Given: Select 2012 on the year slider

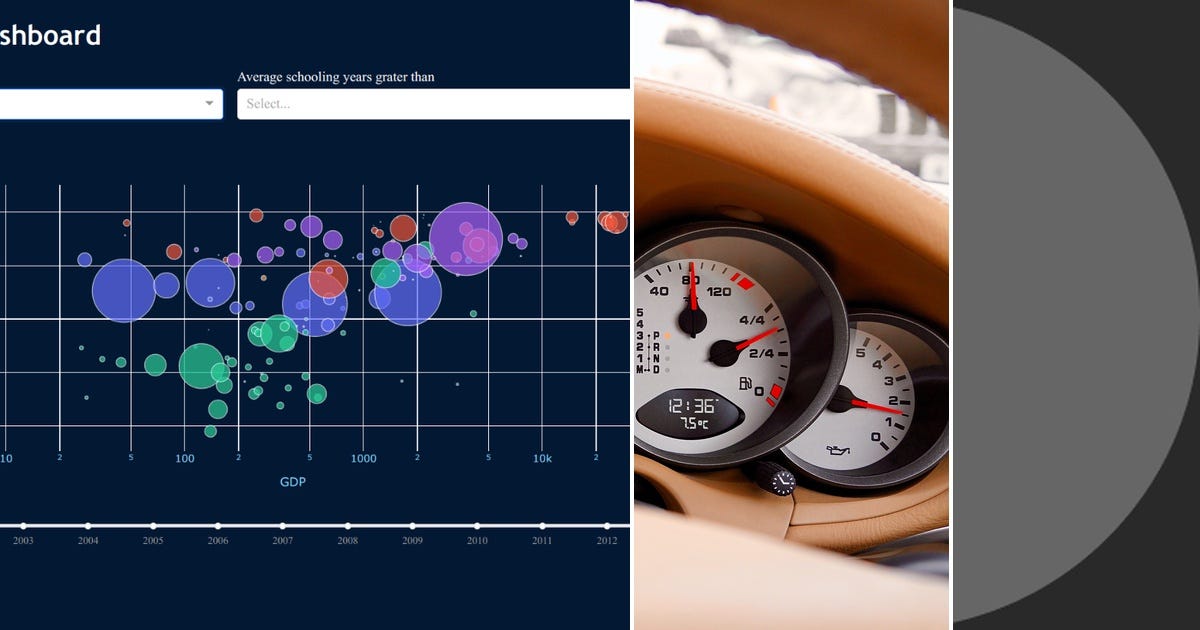Looking at the screenshot, I should click(608, 524).
